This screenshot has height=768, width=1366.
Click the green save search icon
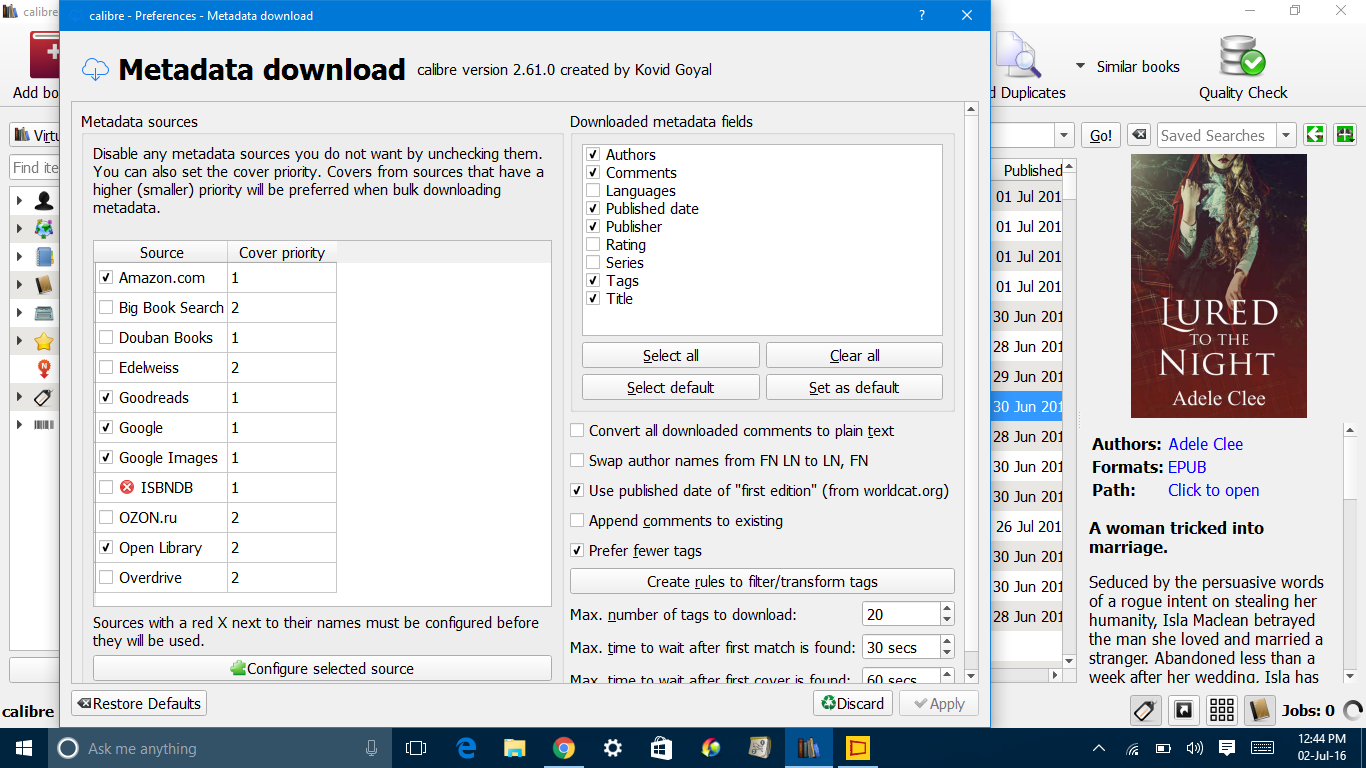point(1345,135)
